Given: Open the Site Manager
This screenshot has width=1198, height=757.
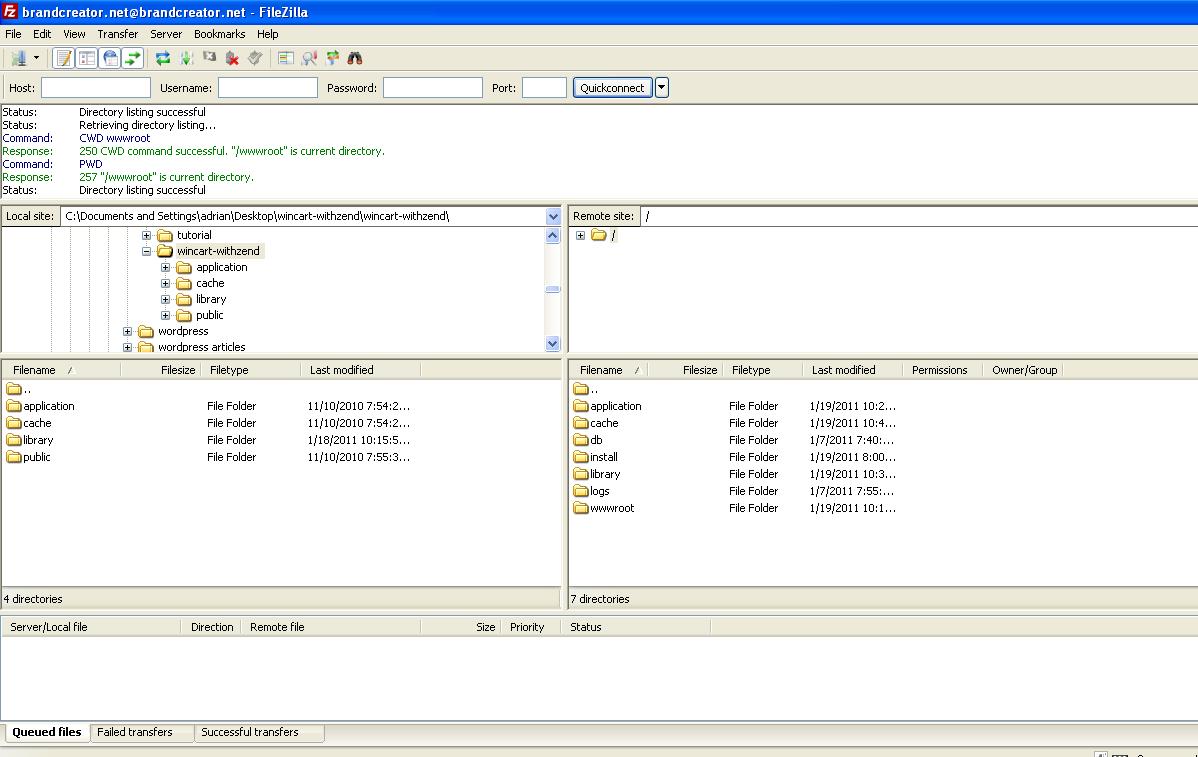Looking at the screenshot, I should click(18, 58).
